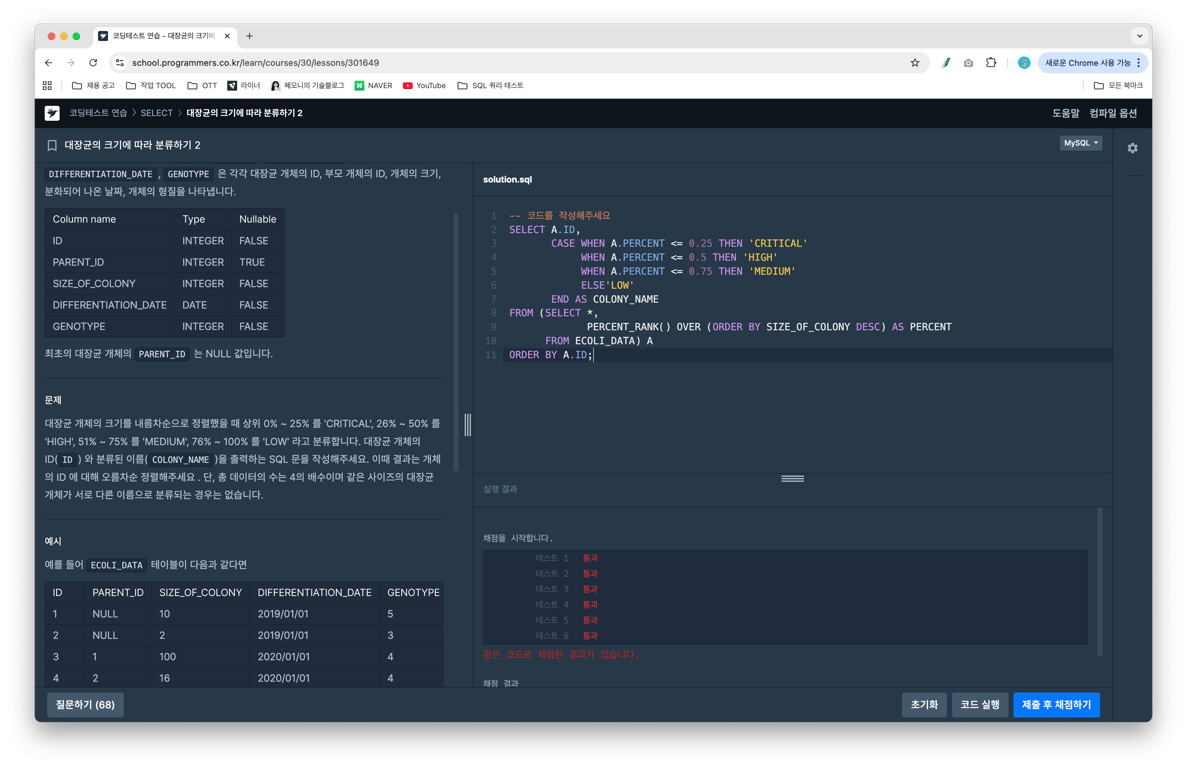
Task: Click the 대장균의 크기에 따라 분류하기 2 title
Action: coord(132,145)
